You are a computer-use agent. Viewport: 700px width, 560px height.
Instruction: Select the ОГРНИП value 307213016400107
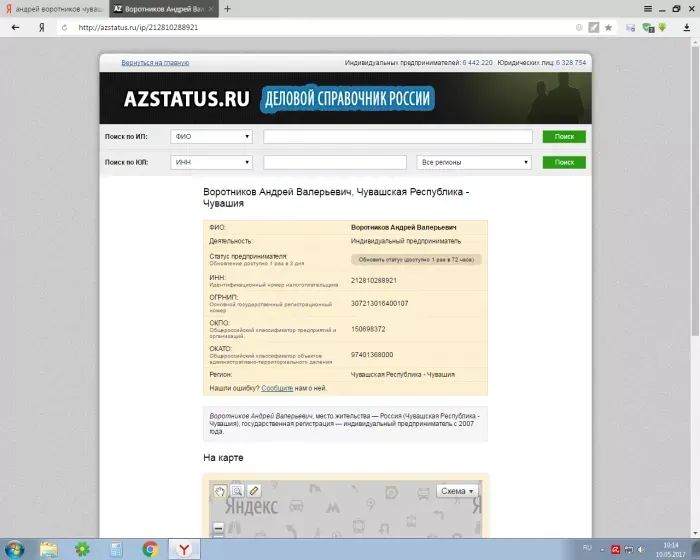pyautogui.click(x=379, y=303)
